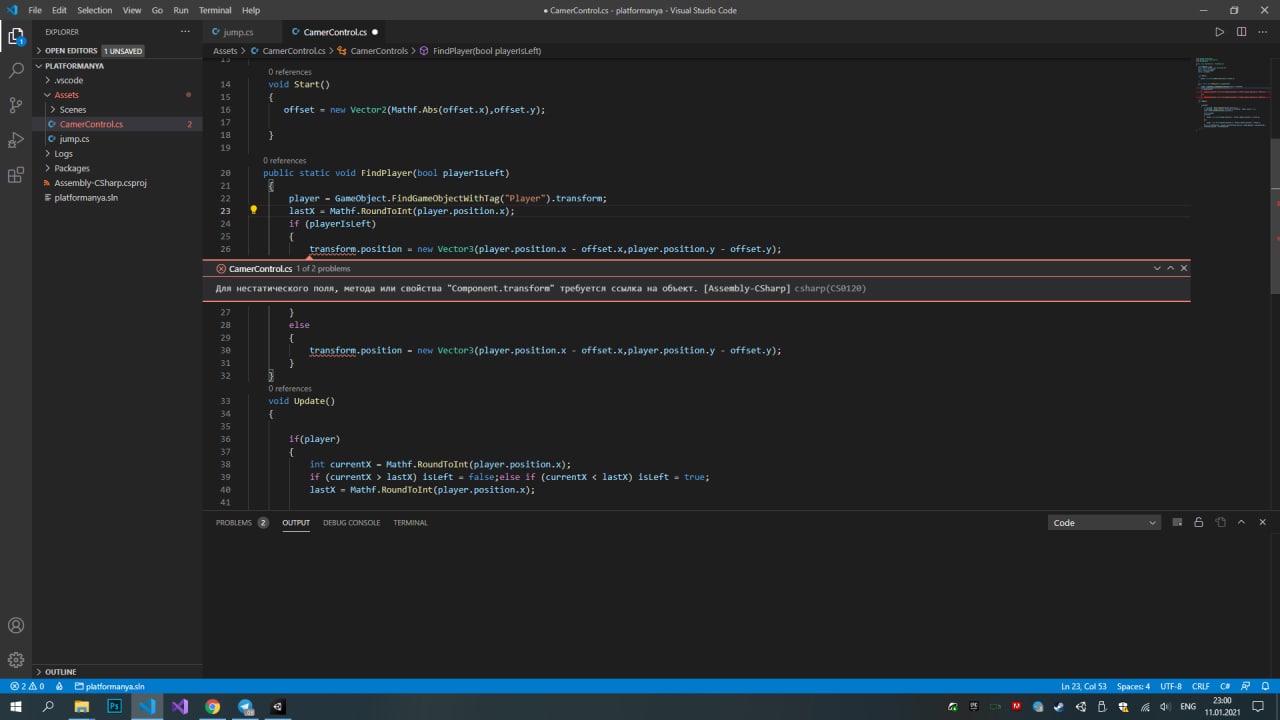Image resolution: width=1280 pixels, height=720 pixels.
Task: Click the CRLF line ending status button
Action: tap(1201, 687)
